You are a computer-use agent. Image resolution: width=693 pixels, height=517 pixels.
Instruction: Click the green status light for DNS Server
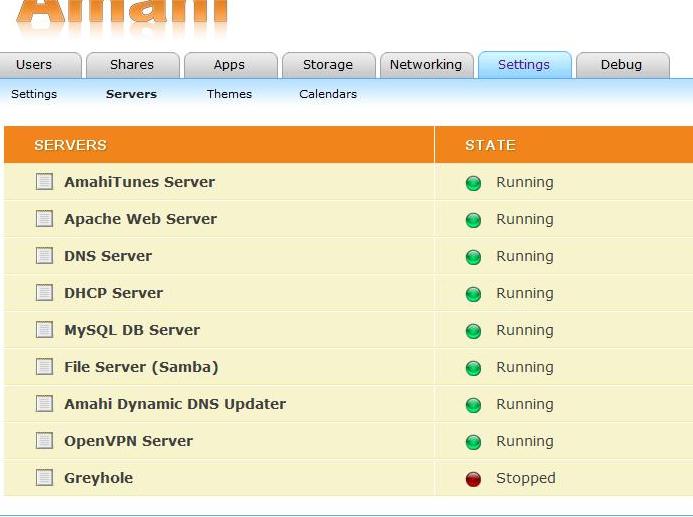pos(473,257)
